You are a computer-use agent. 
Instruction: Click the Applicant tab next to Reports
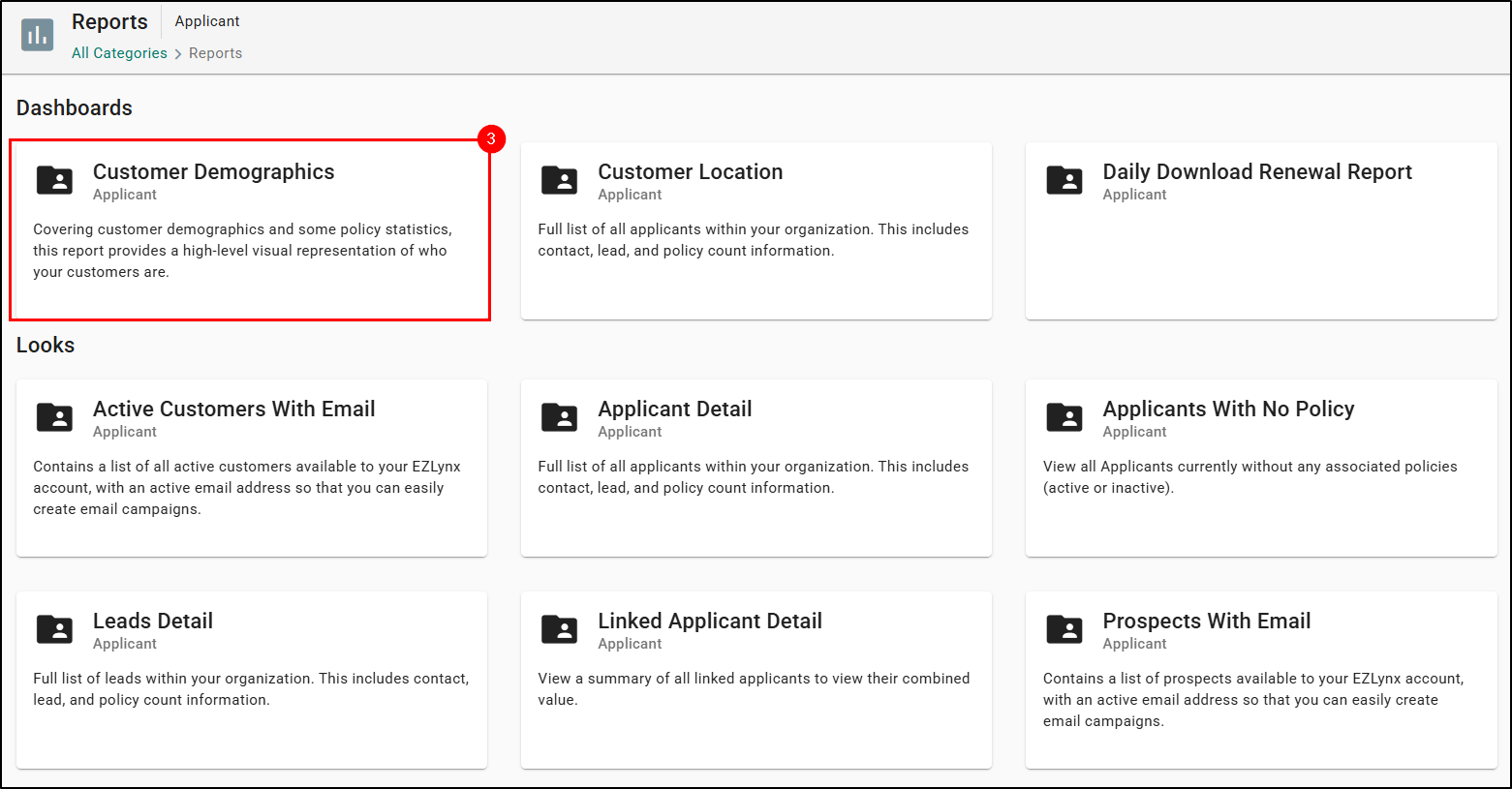pyautogui.click(x=207, y=21)
